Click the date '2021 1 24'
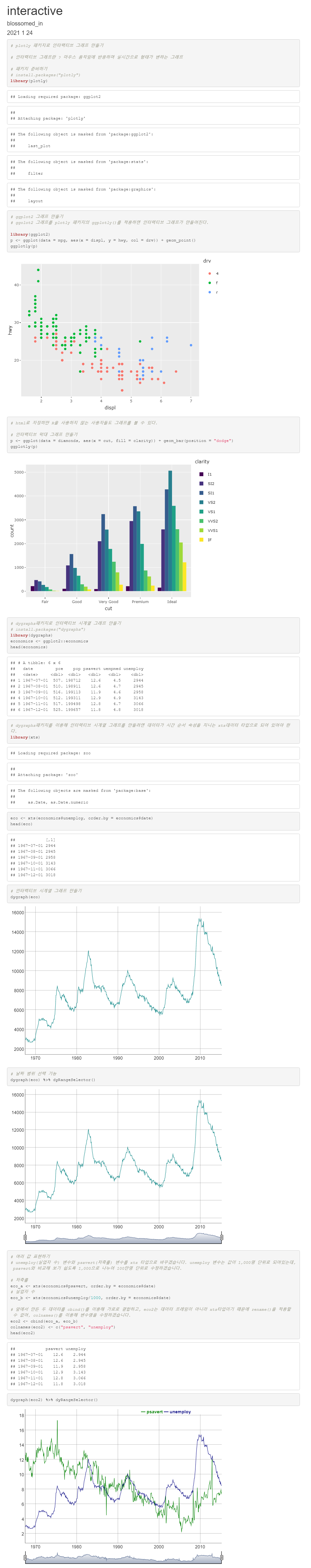This screenshot has height=1568, width=311. click(20, 33)
